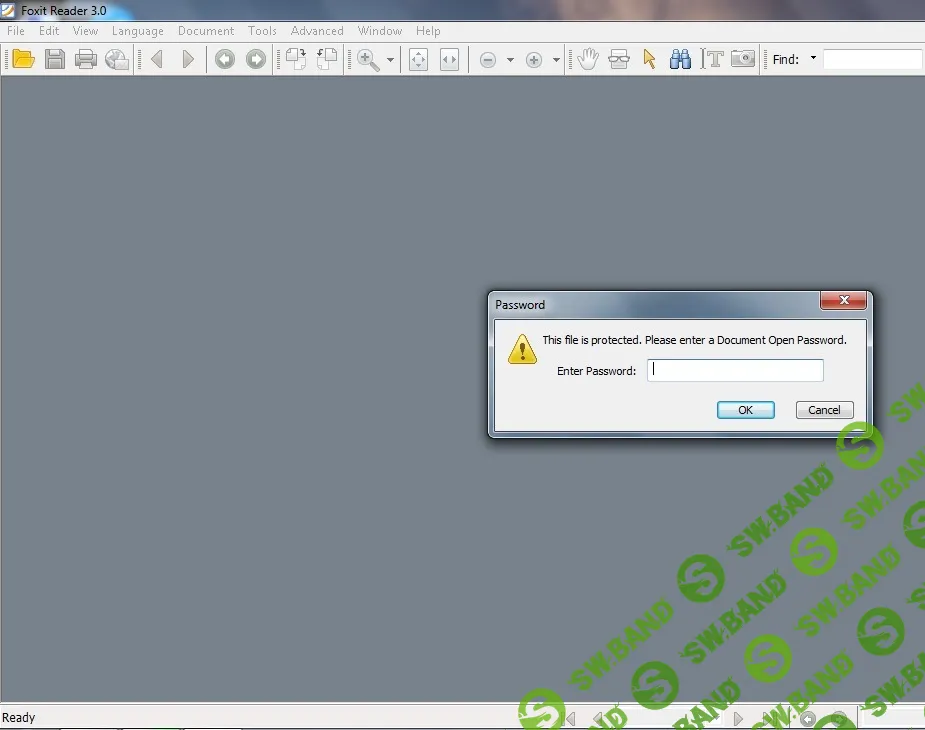This screenshot has height=730, width=925.
Task: Click the Fit Width icon
Action: 450,60
